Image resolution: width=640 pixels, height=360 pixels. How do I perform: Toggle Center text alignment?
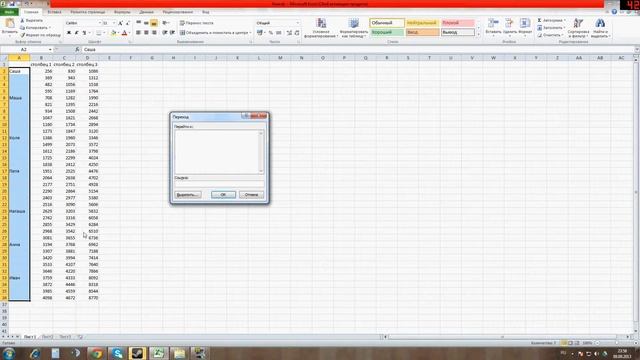146,33
